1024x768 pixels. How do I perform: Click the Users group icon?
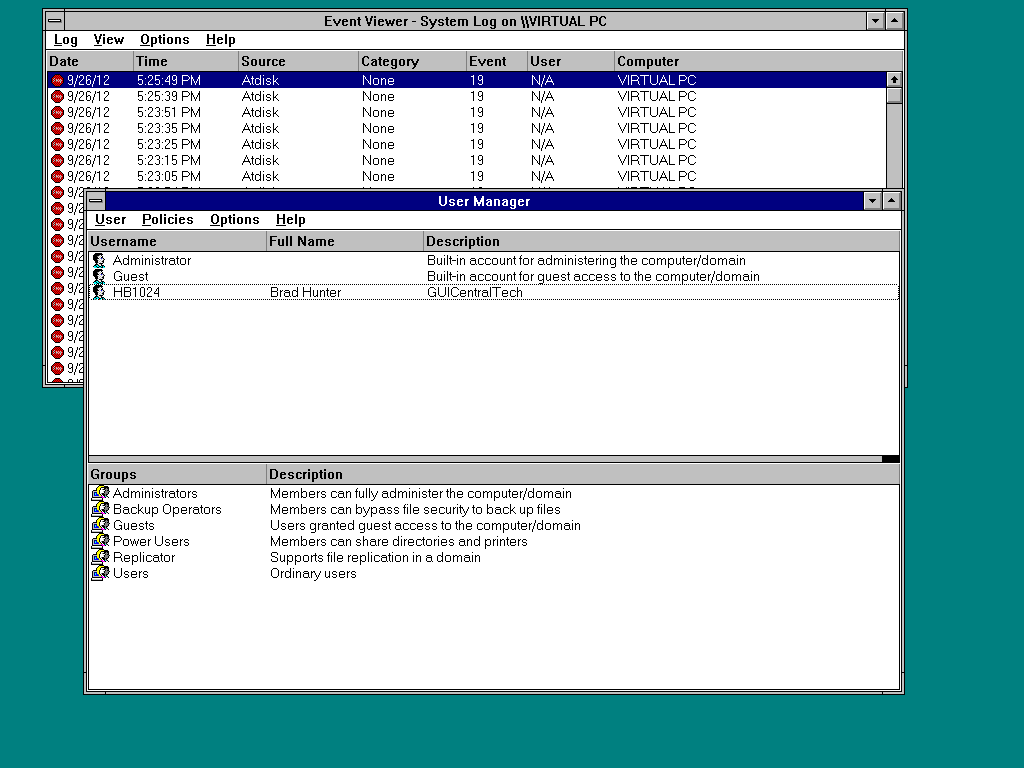pyautogui.click(x=100, y=573)
